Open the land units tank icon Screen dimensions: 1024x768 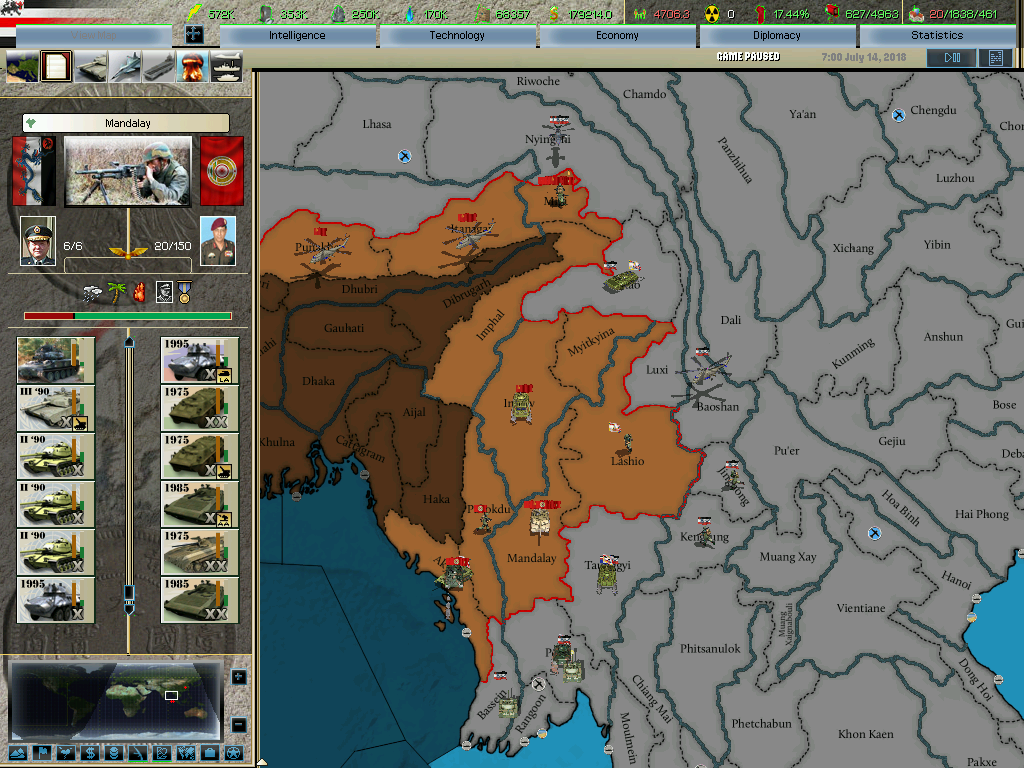[x=91, y=67]
